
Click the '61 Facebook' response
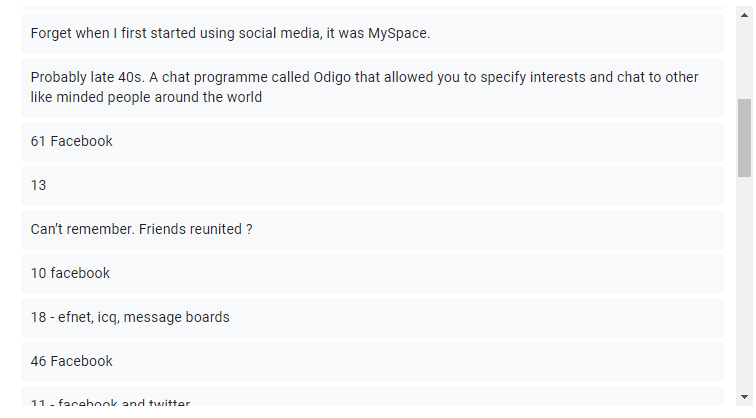[372, 141]
